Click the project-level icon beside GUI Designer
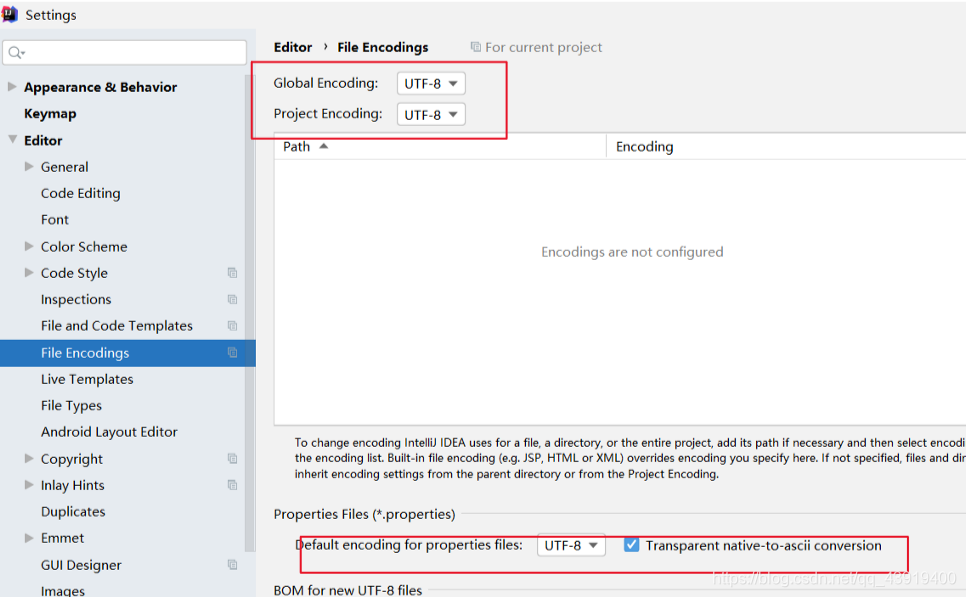The width and height of the screenshot is (966, 597). [x=232, y=564]
